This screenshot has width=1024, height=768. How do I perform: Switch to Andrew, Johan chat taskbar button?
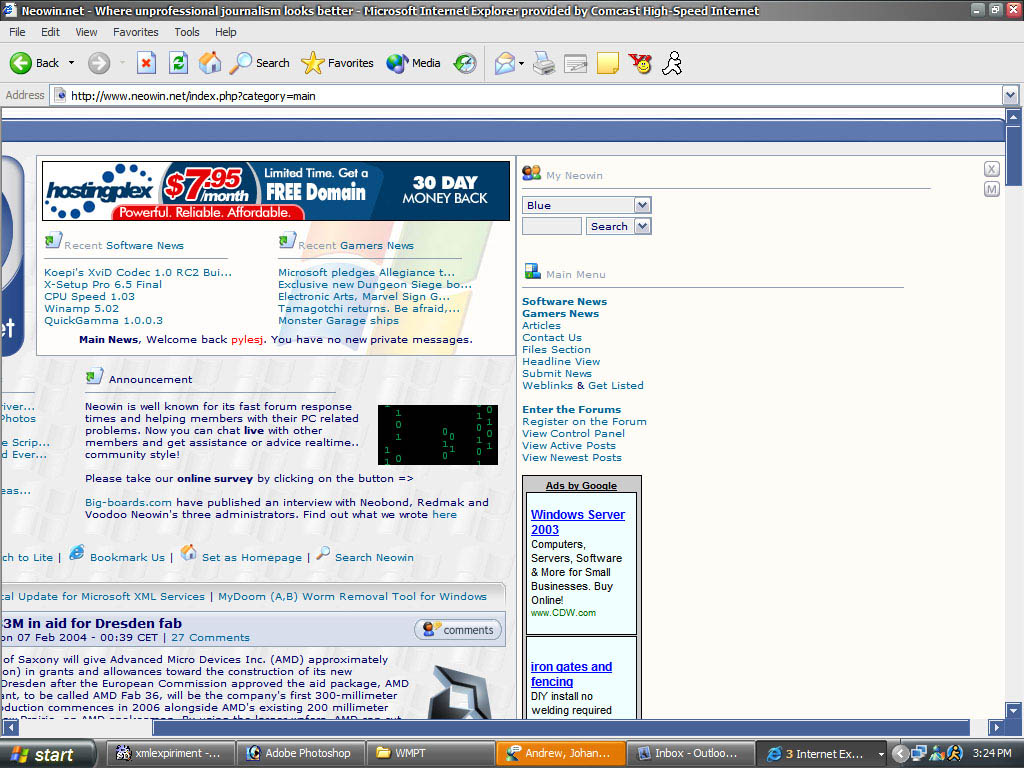coord(560,754)
